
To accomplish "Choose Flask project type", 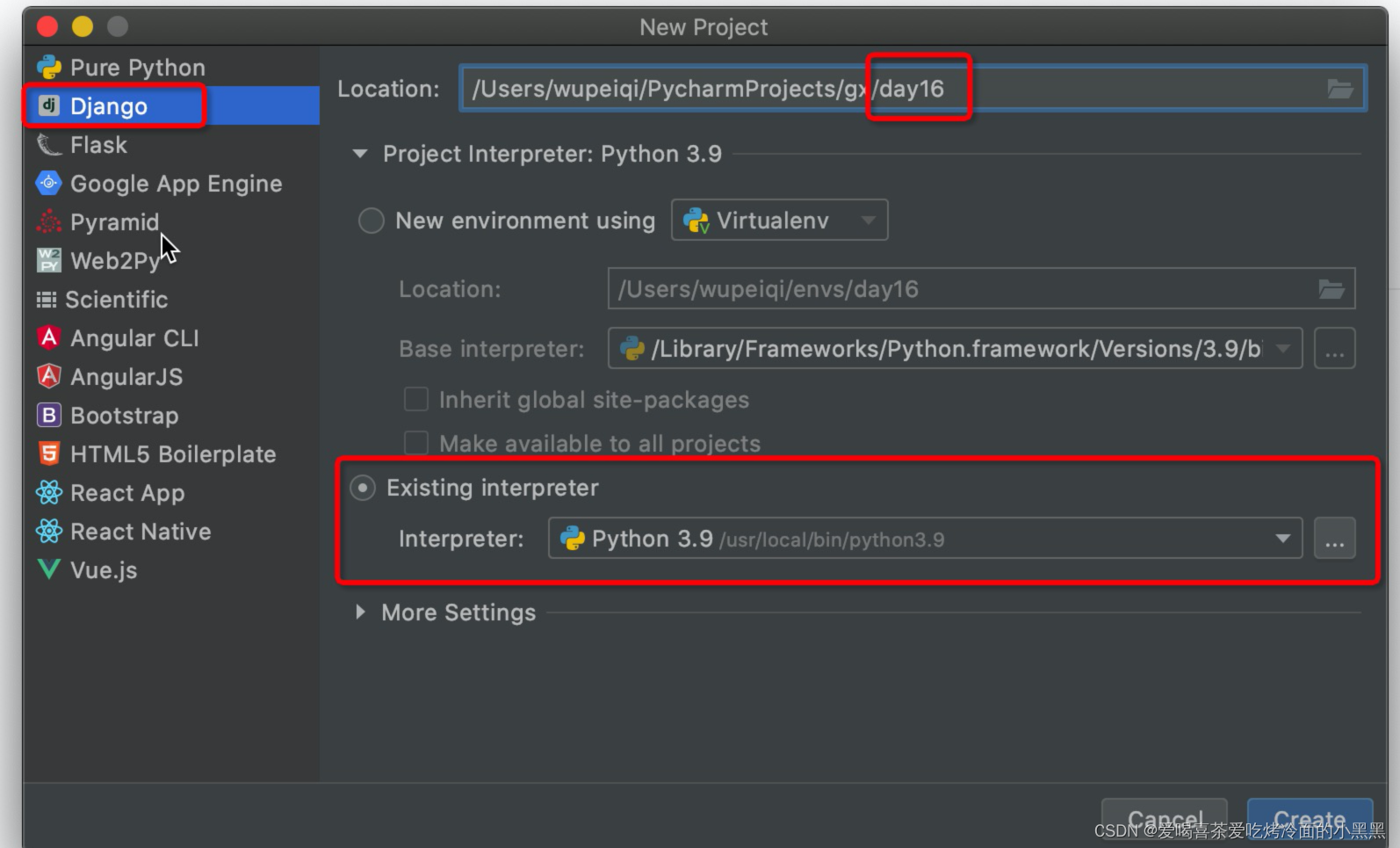I will [98, 145].
